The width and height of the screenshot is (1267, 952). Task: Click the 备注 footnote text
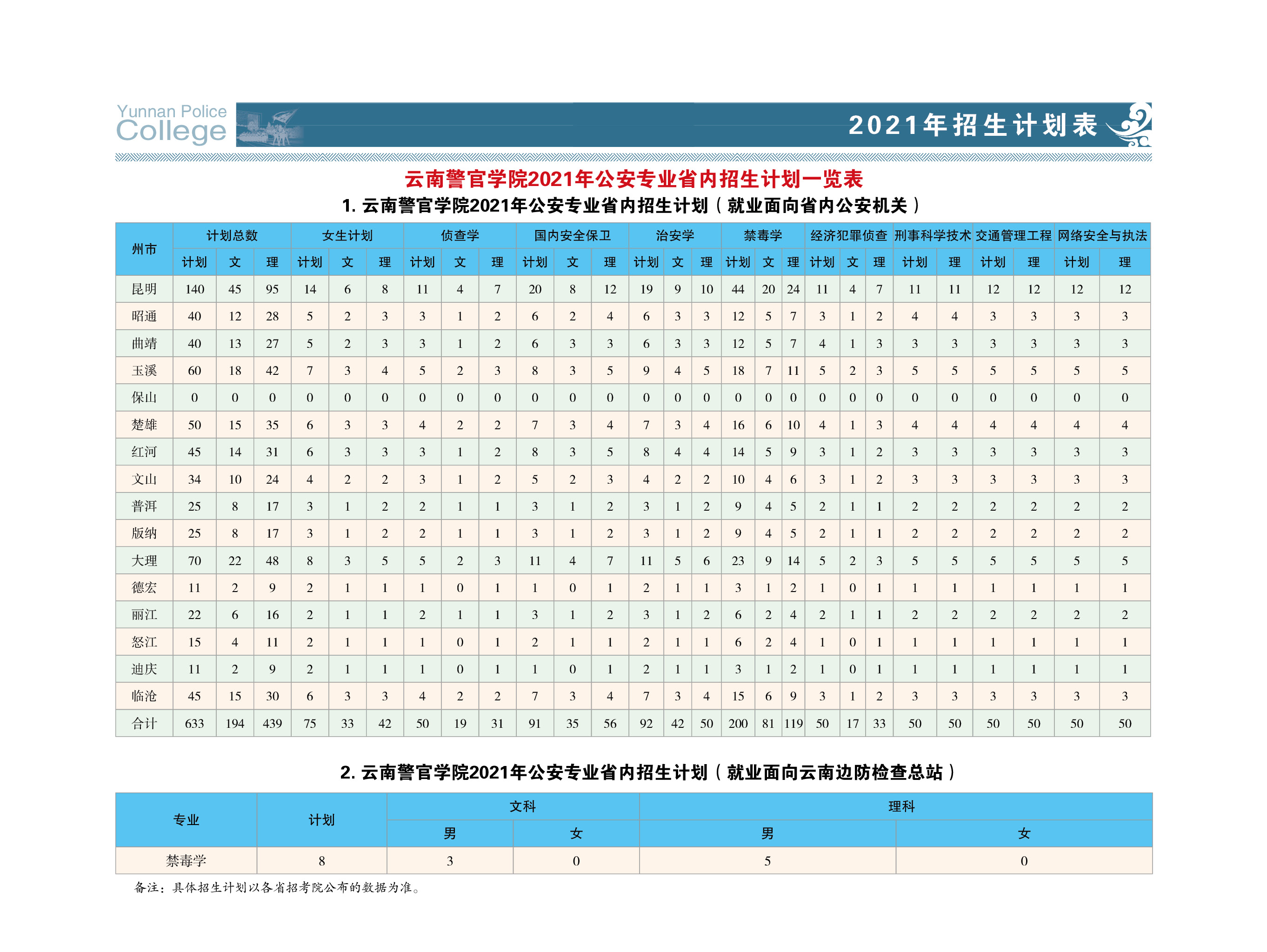[278, 888]
